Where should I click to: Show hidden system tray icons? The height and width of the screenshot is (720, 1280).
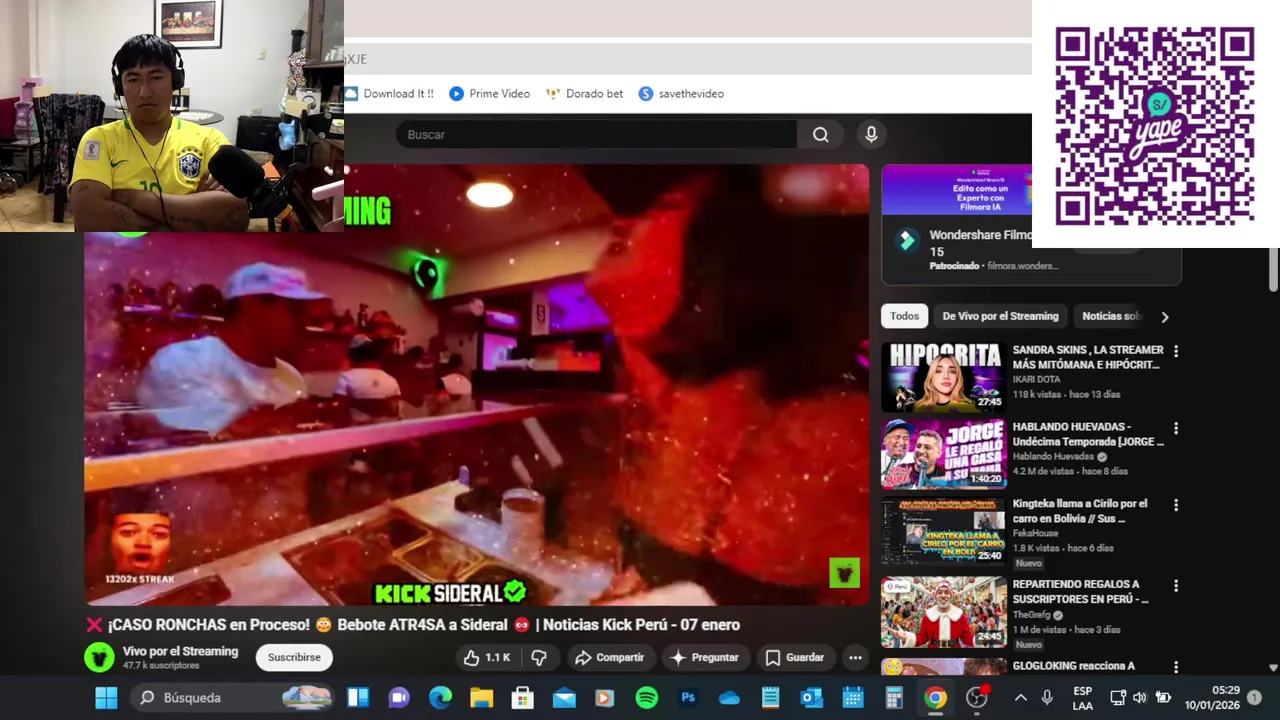coord(1020,697)
